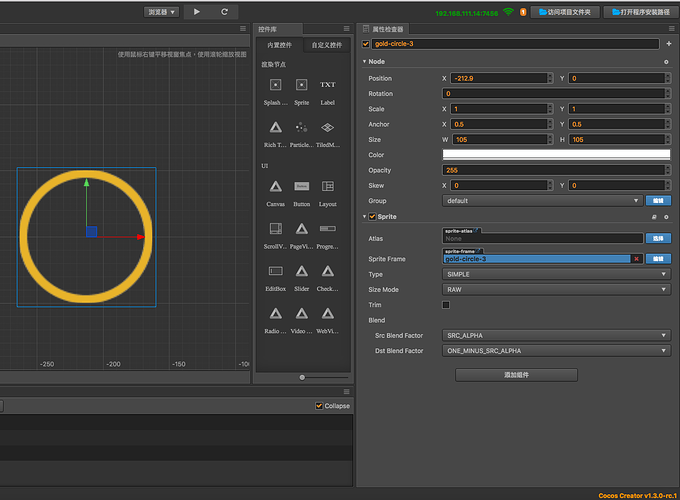Choose the Button control in the library

[x=301, y=186]
